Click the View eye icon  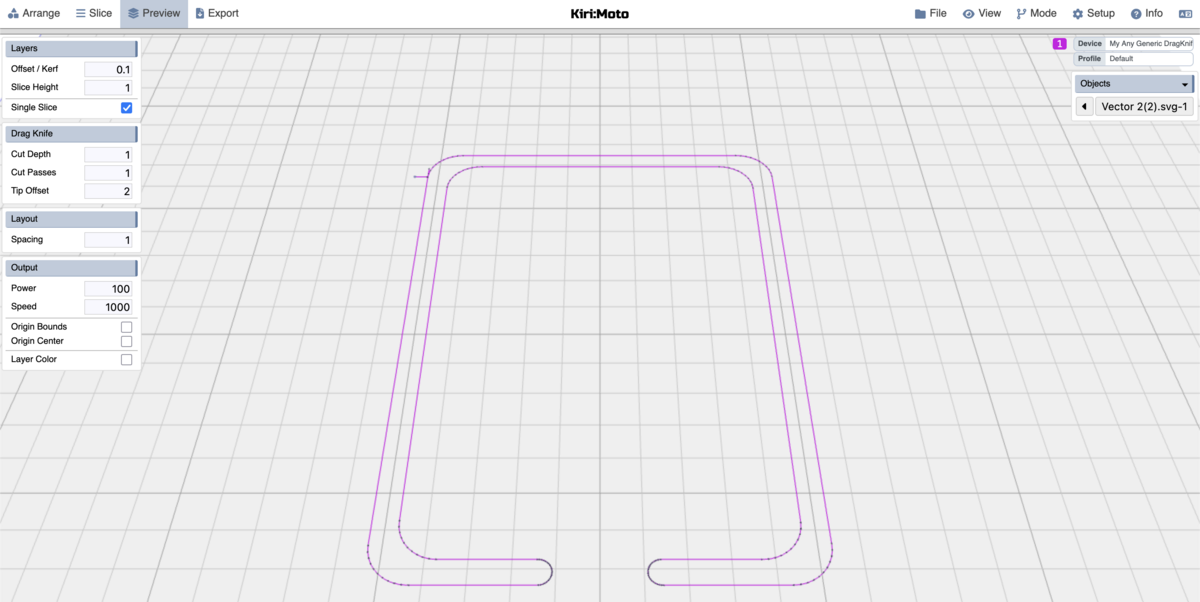point(968,14)
